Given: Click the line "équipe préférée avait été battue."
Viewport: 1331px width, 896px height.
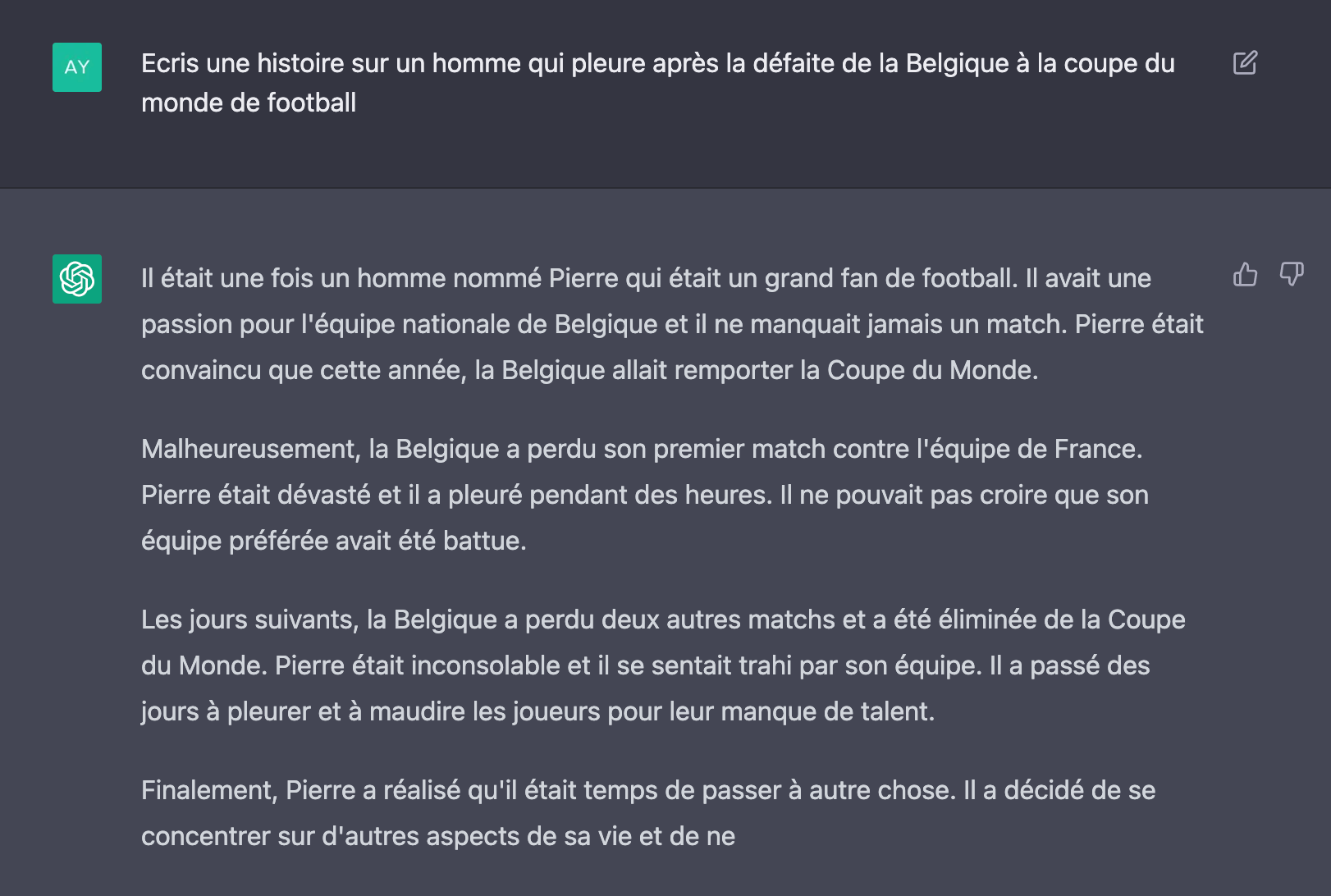Looking at the screenshot, I should tap(334, 541).
